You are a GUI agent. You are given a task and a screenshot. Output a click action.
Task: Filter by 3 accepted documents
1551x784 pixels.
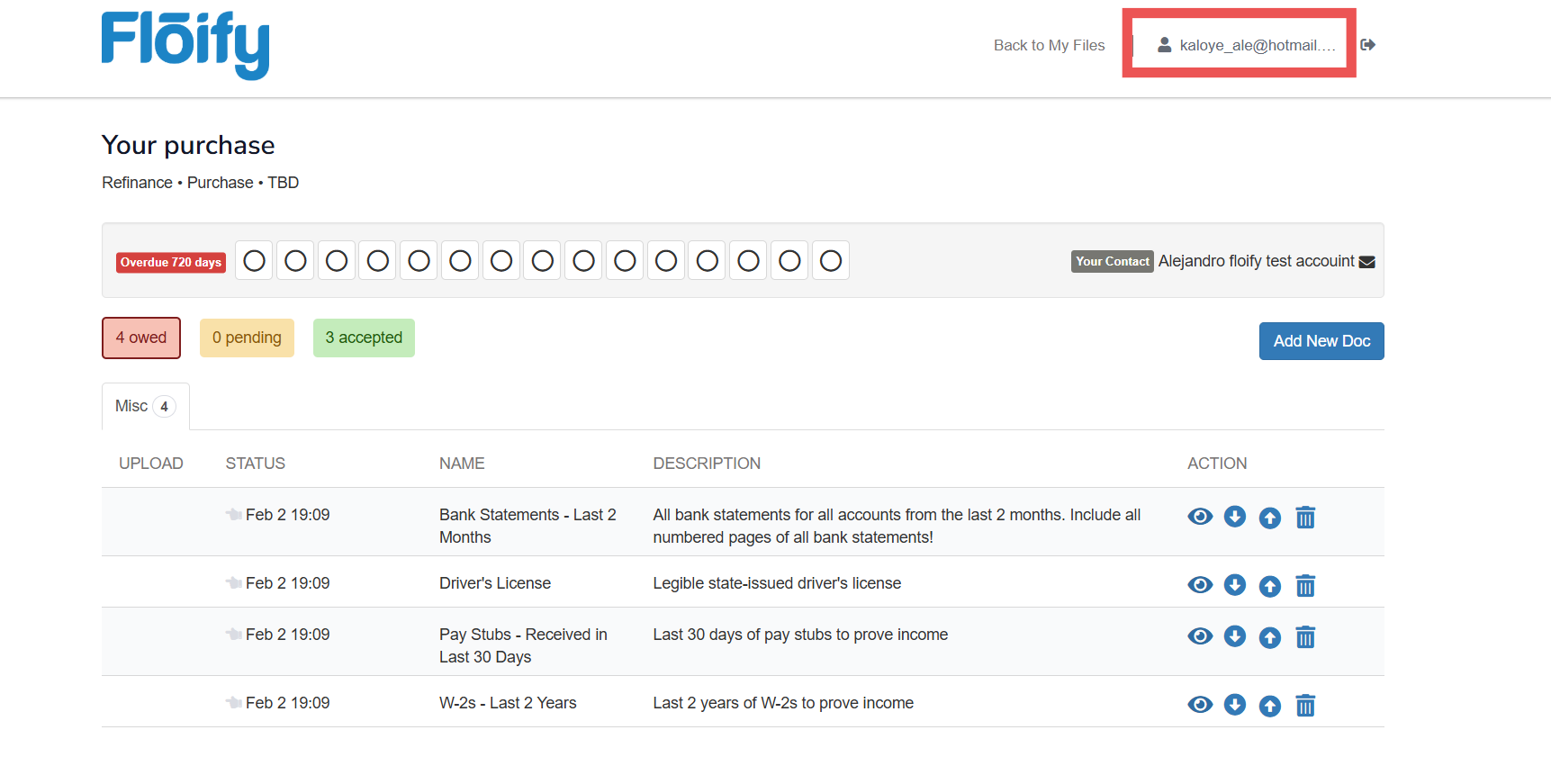point(364,338)
